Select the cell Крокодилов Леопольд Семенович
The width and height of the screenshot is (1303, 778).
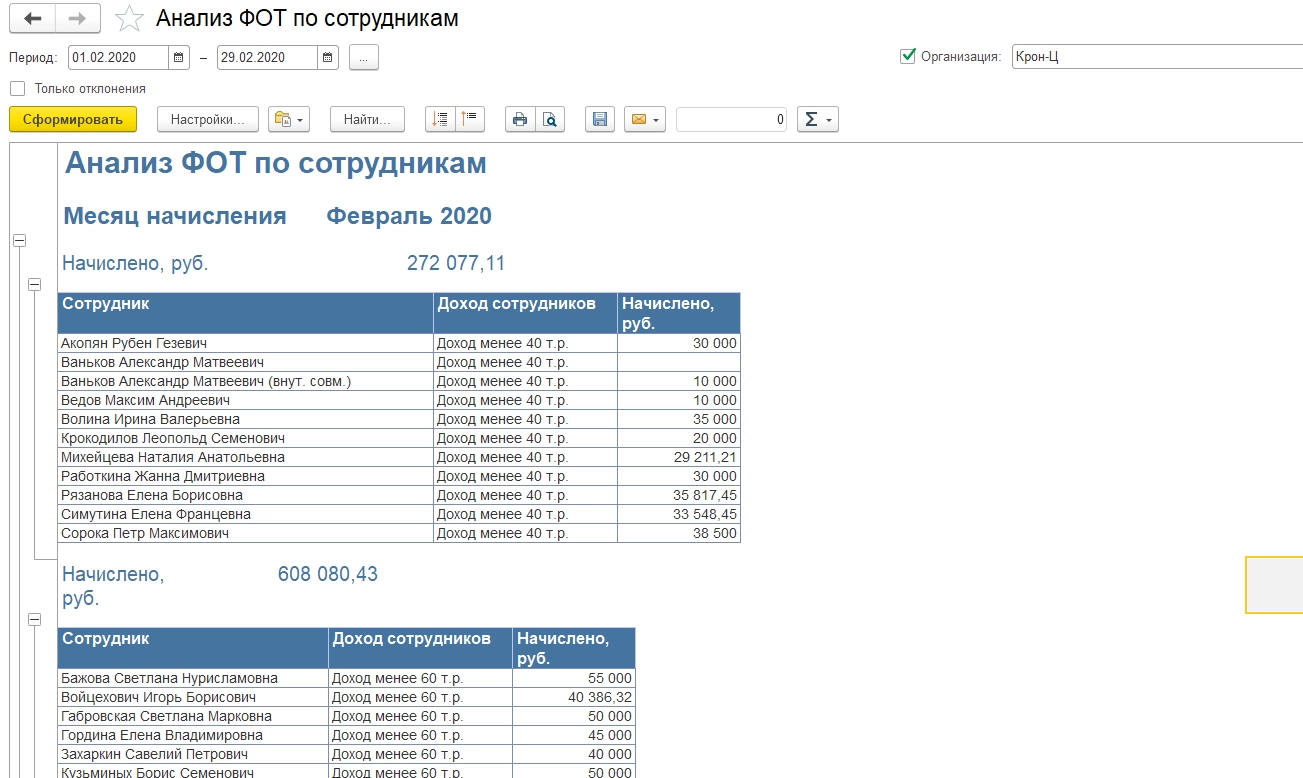[x=246, y=438]
